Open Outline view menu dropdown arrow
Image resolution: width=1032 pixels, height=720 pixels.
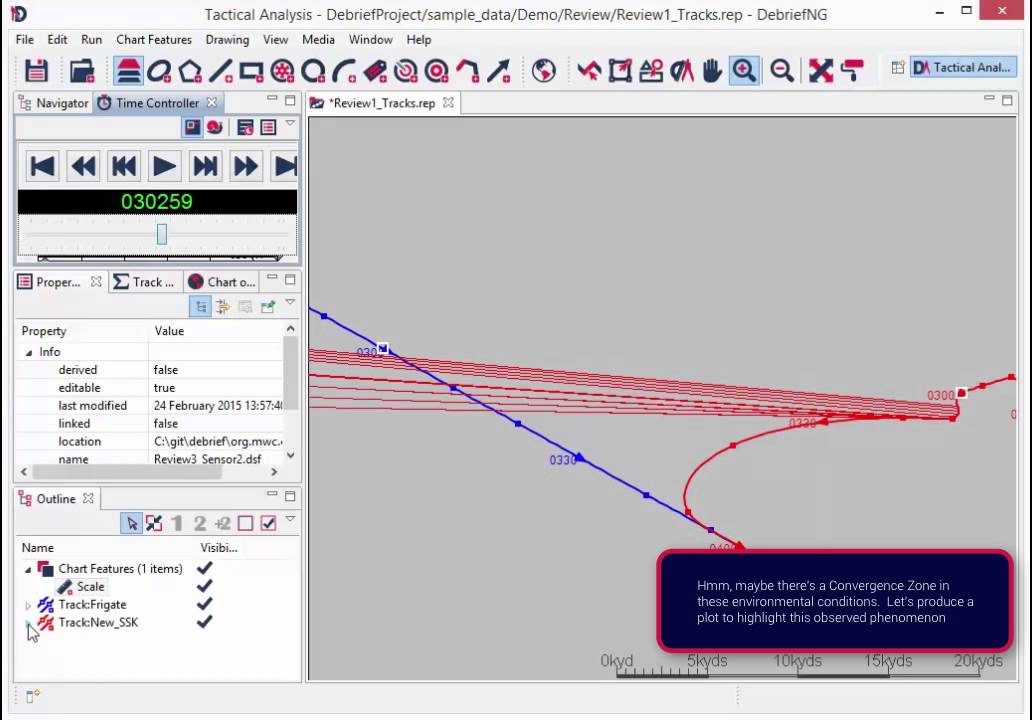(290, 519)
